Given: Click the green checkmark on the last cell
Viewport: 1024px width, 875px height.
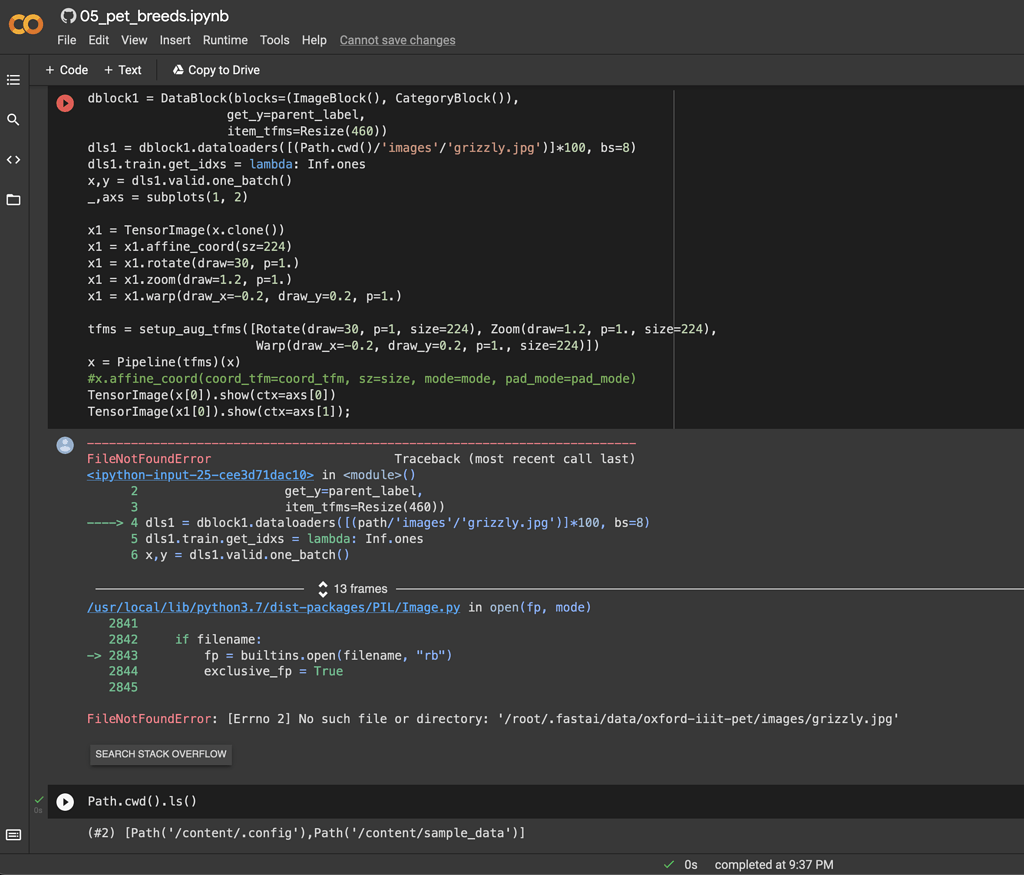Looking at the screenshot, I should [38, 800].
